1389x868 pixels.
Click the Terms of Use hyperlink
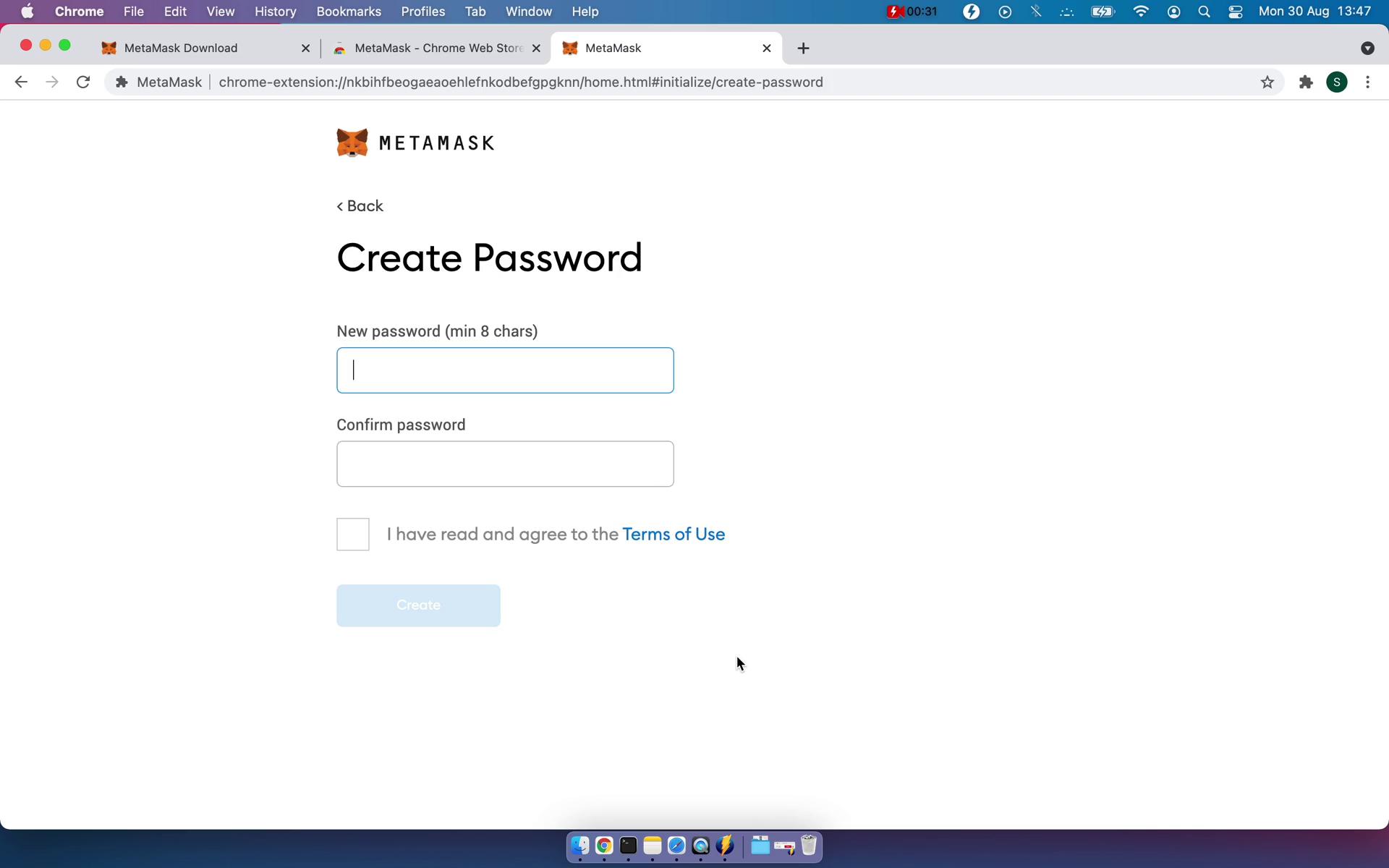tap(673, 533)
